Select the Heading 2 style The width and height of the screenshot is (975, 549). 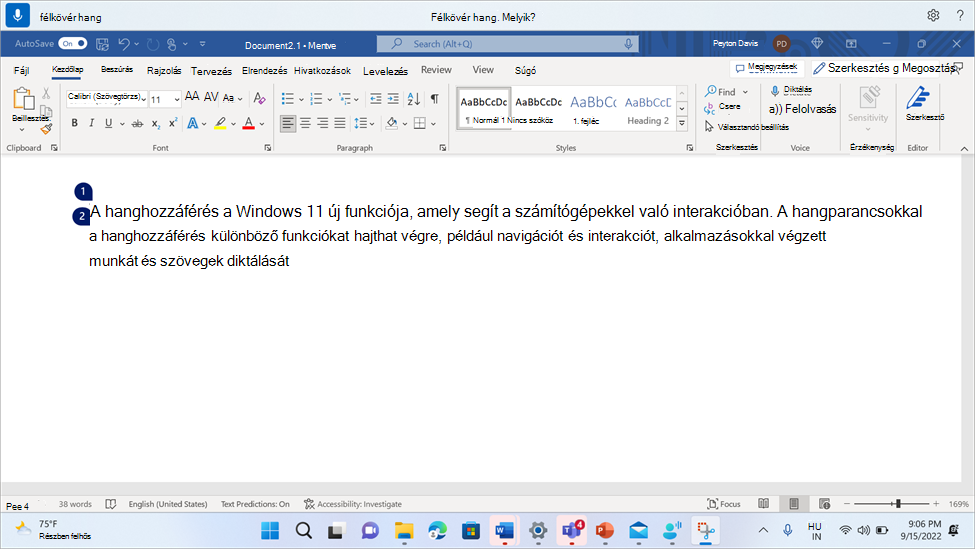pyautogui.click(x=648, y=109)
